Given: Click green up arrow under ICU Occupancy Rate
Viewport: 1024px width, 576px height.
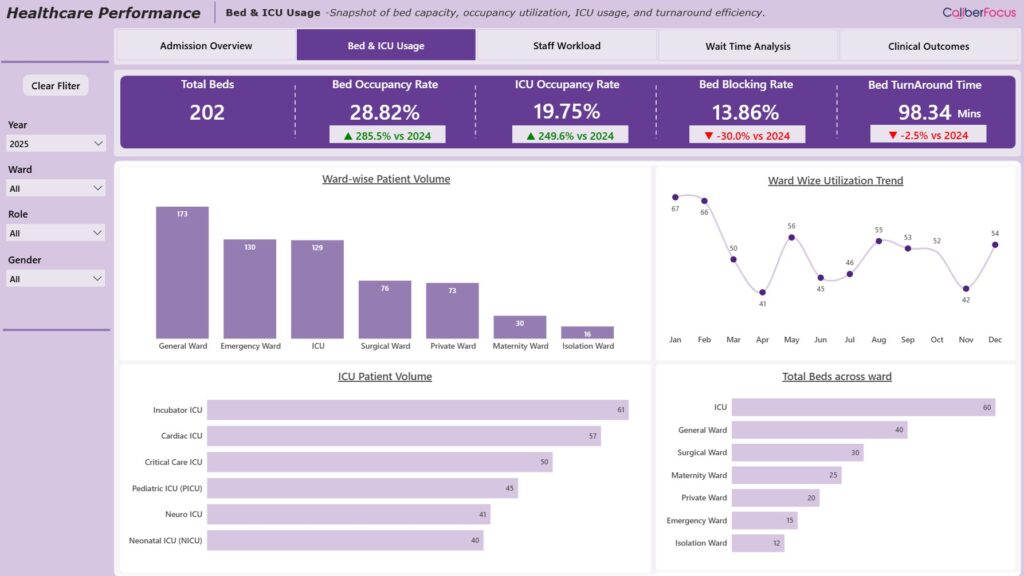Looking at the screenshot, I should coord(530,135).
